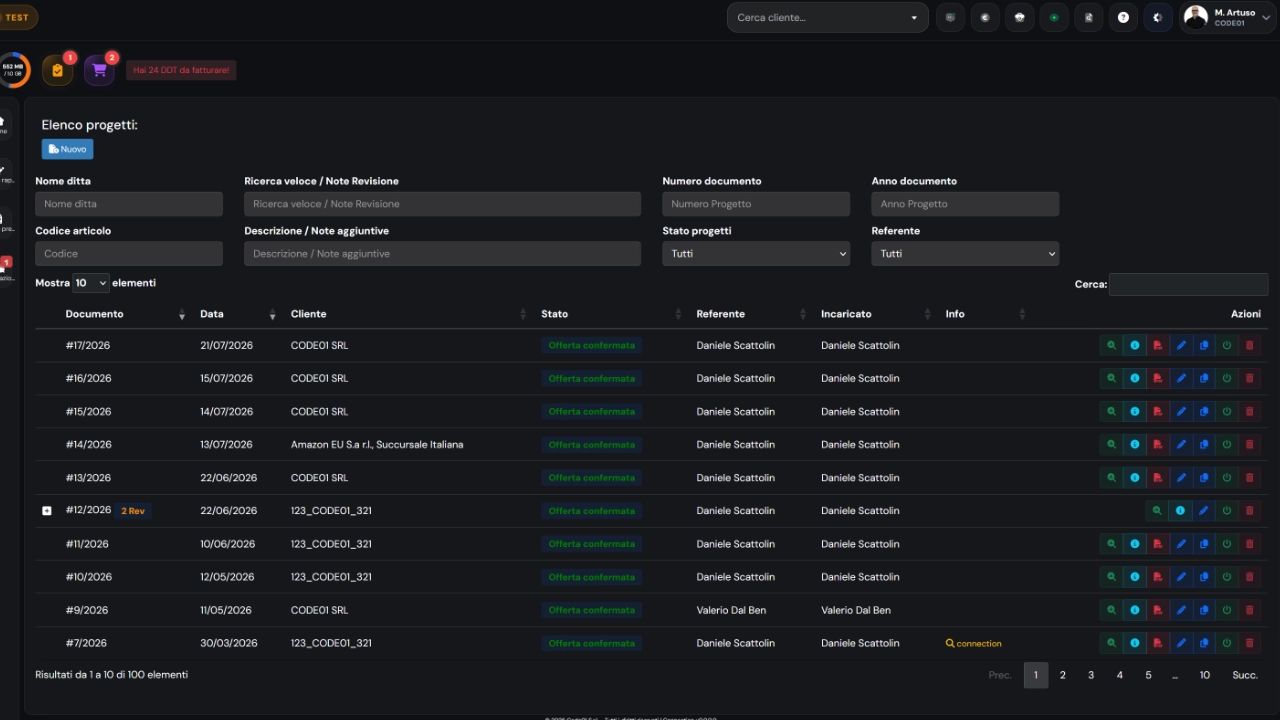Toggle power status of document #12/2026

[x=1227, y=510]
